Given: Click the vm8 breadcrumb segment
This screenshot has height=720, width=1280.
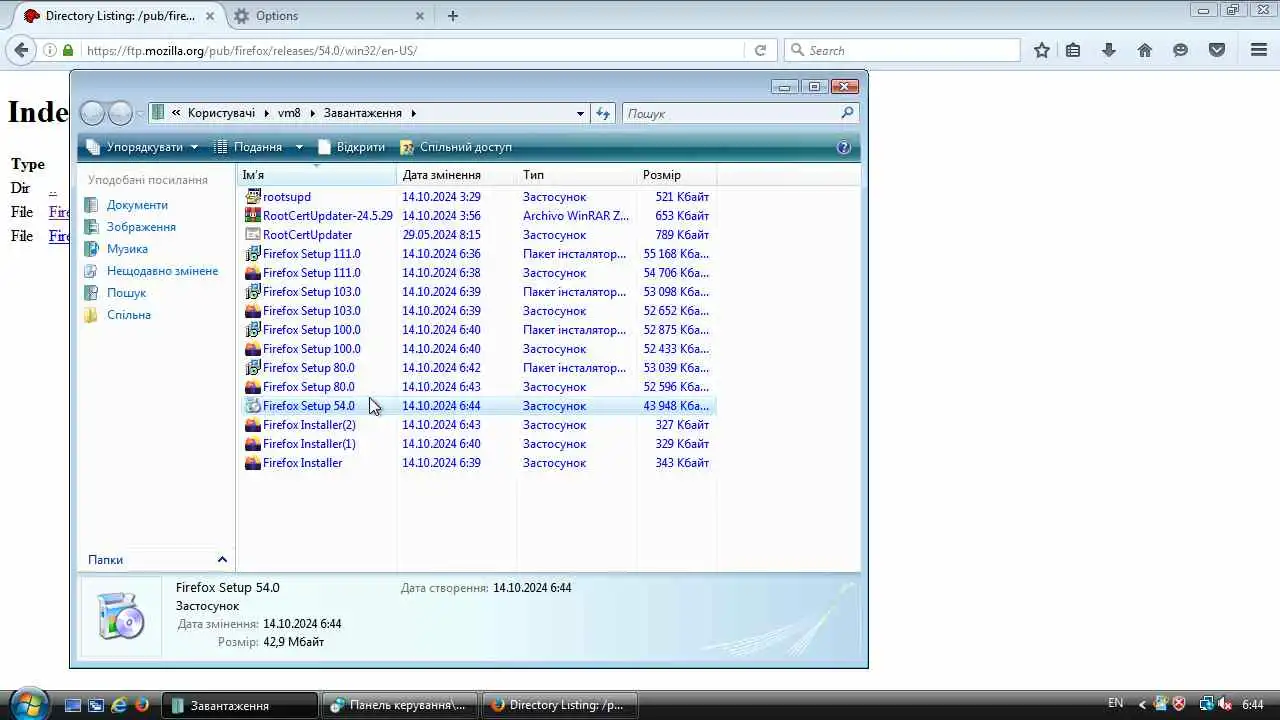Looking at the screenshot, I should [x=289, y=113].
